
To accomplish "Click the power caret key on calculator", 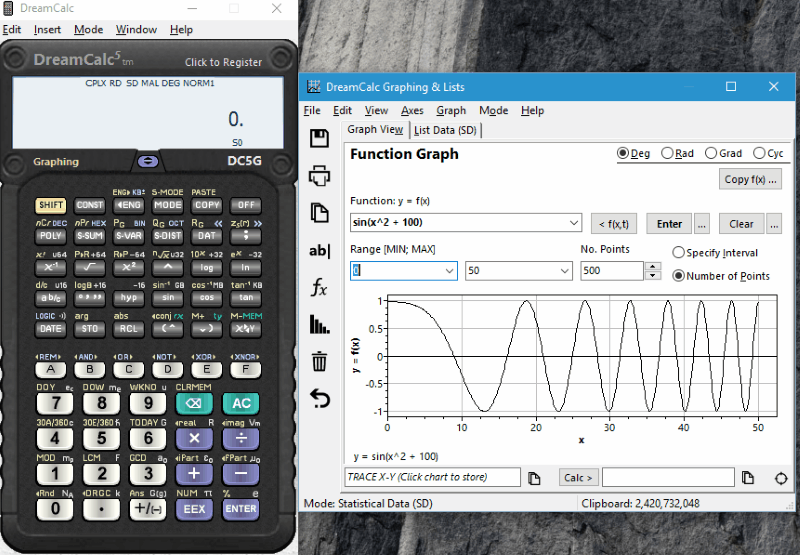I will tap(168, 267).
